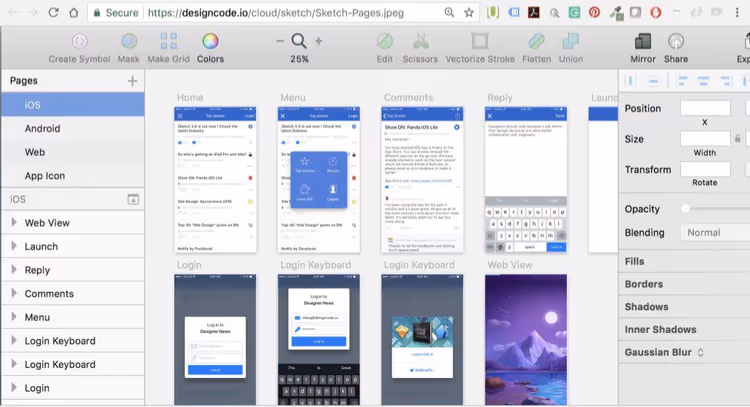Select the Android page
Image resolution: width=750 pixels, height=407 pixels.
click(x=73, y=129)
